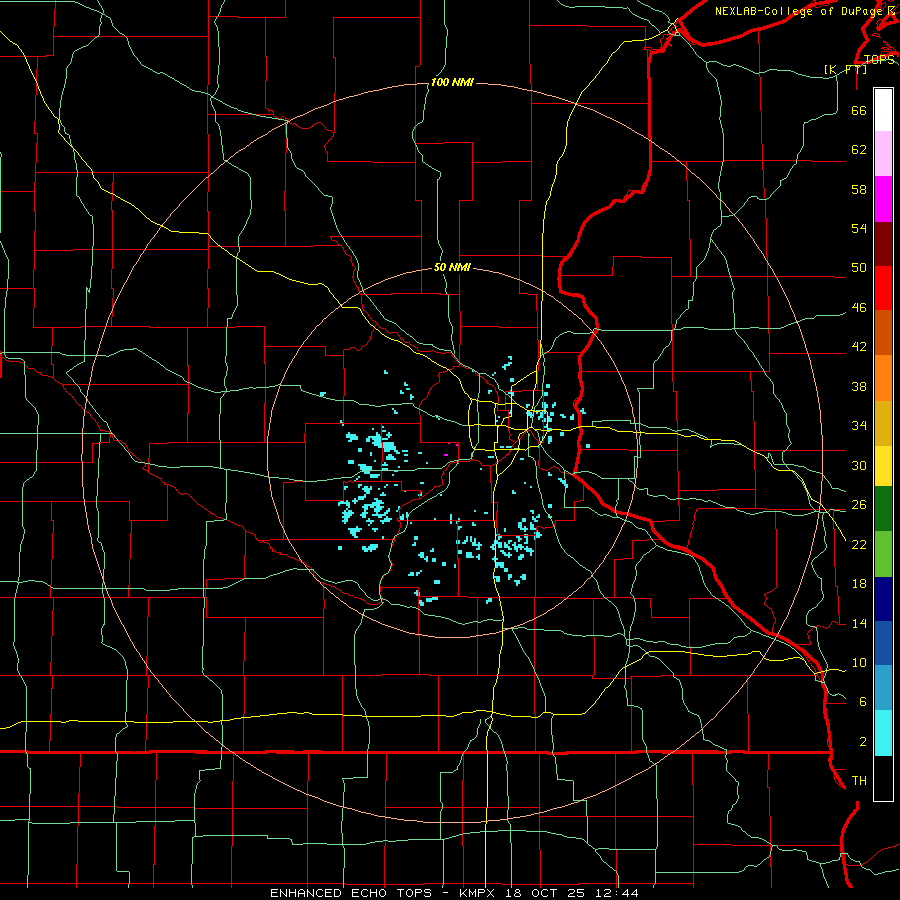Select the medium blue legend swatch
This screenshot has height=900, width=900.
(883, 643)
